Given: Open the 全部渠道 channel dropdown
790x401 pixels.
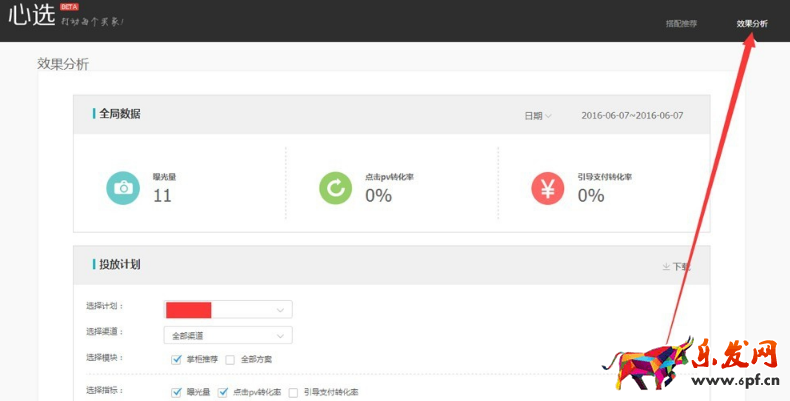Looking at the screenshot, I should (228, 335).
